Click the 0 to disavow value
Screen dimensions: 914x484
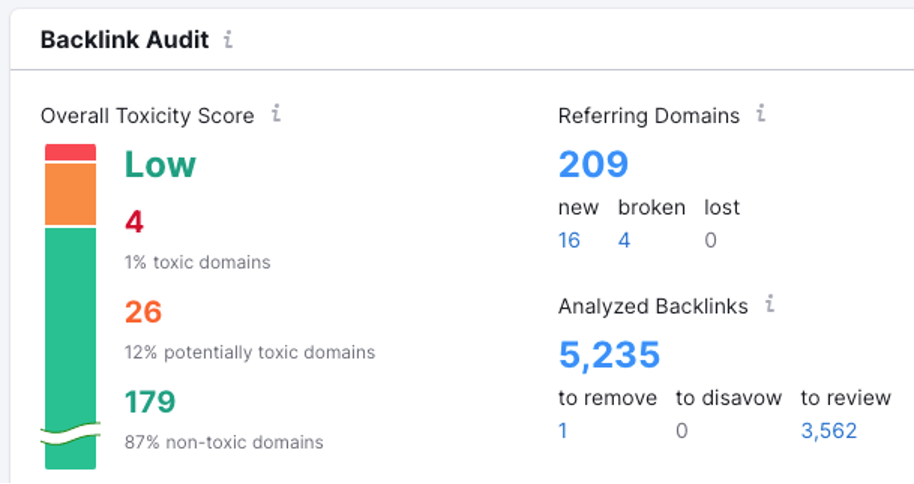pos(682,431)
